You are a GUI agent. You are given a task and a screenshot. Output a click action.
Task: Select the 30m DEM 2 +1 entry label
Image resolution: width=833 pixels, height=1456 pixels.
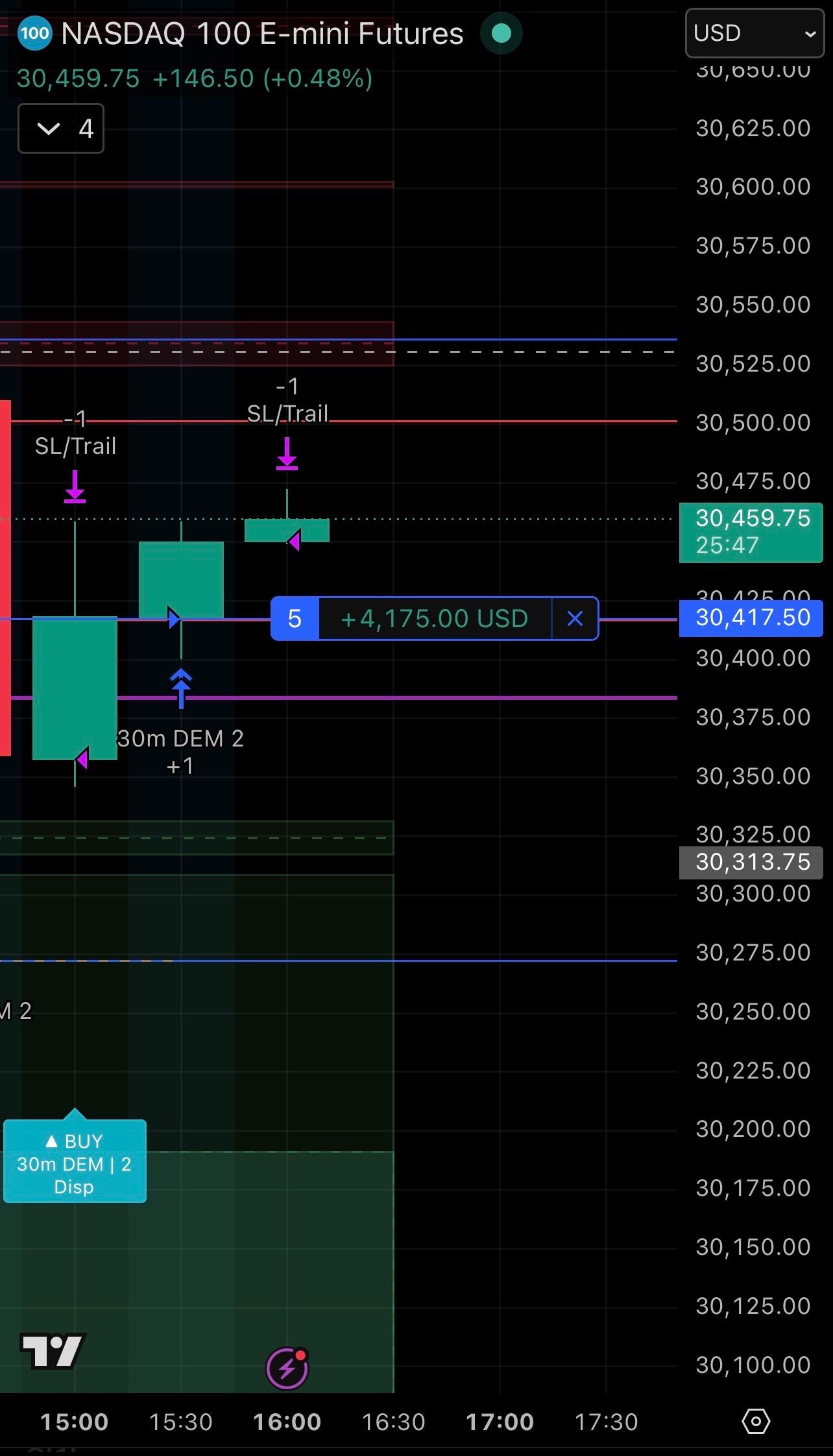(180, 752)
